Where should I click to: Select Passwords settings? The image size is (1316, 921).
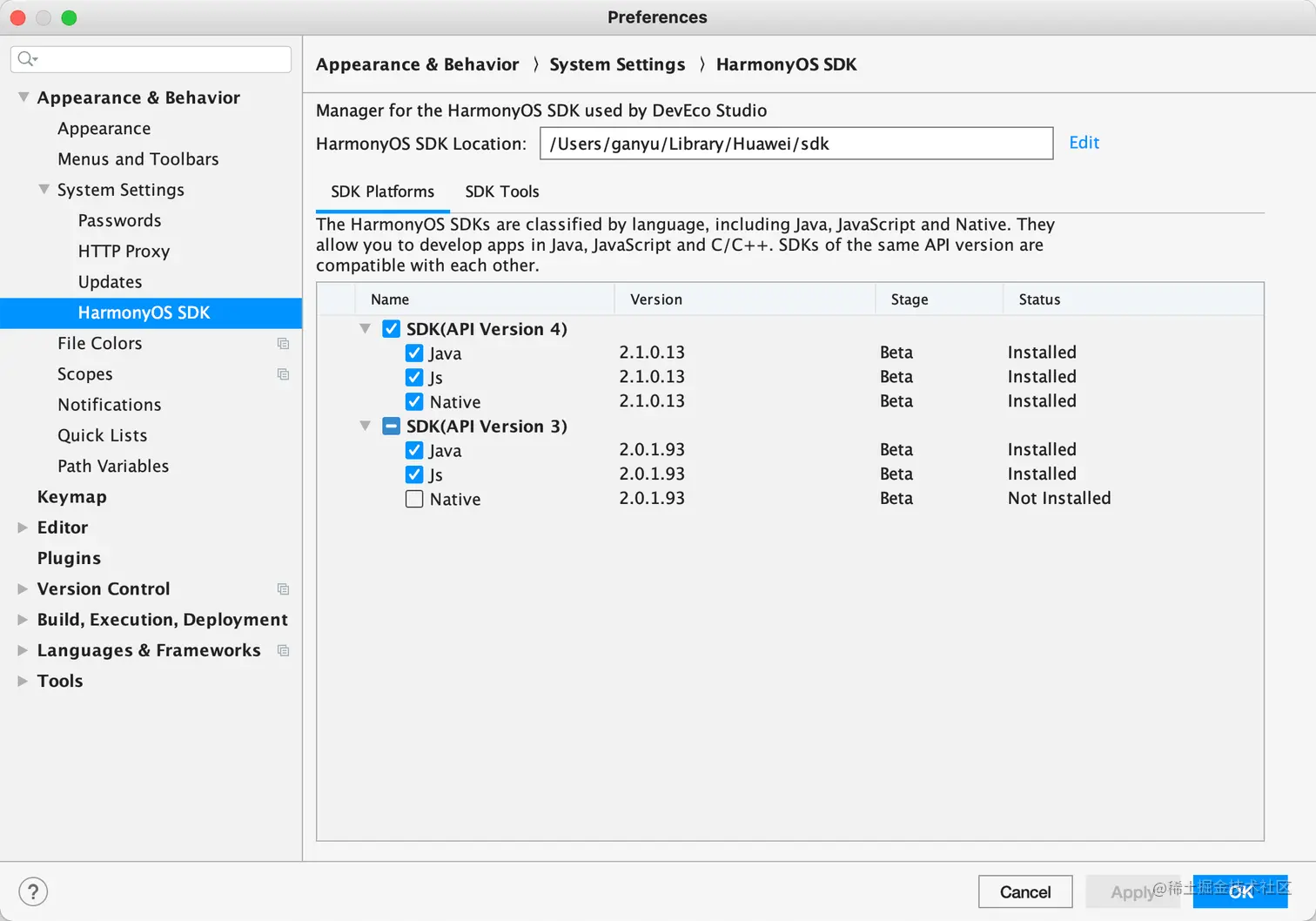119,220
